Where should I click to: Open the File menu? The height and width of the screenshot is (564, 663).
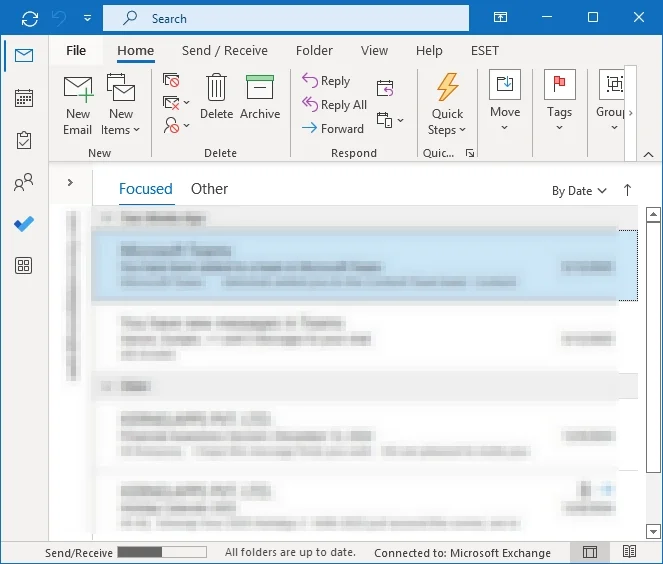76,51
